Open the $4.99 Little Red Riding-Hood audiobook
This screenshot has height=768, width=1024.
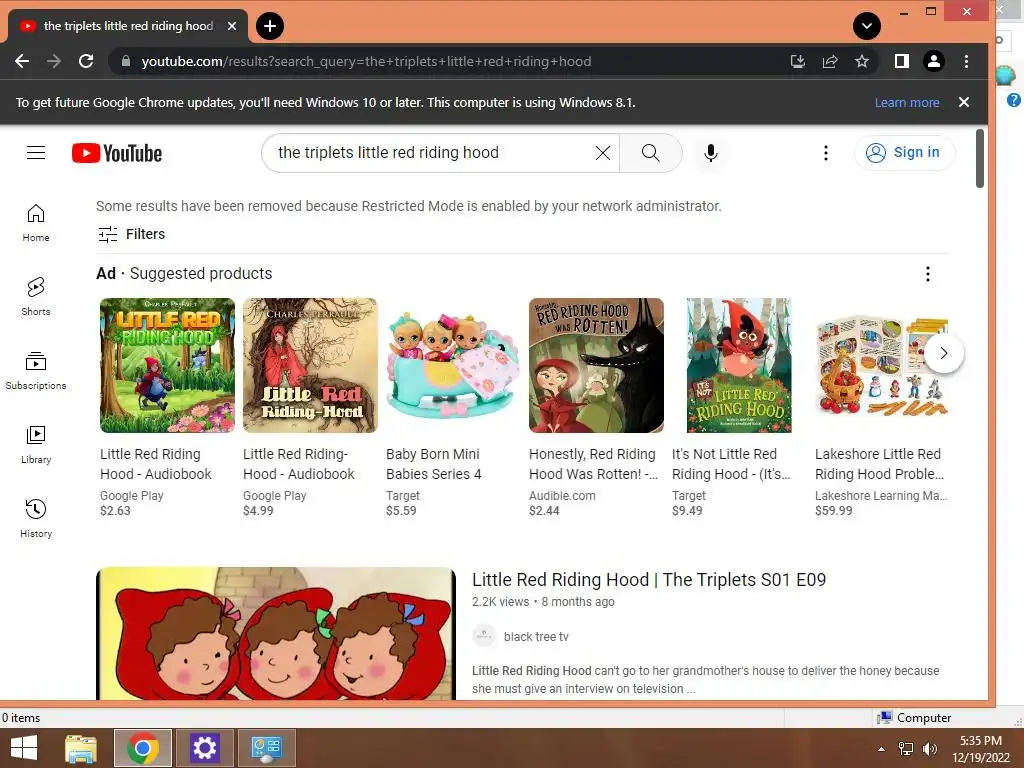tap(310, 365)
